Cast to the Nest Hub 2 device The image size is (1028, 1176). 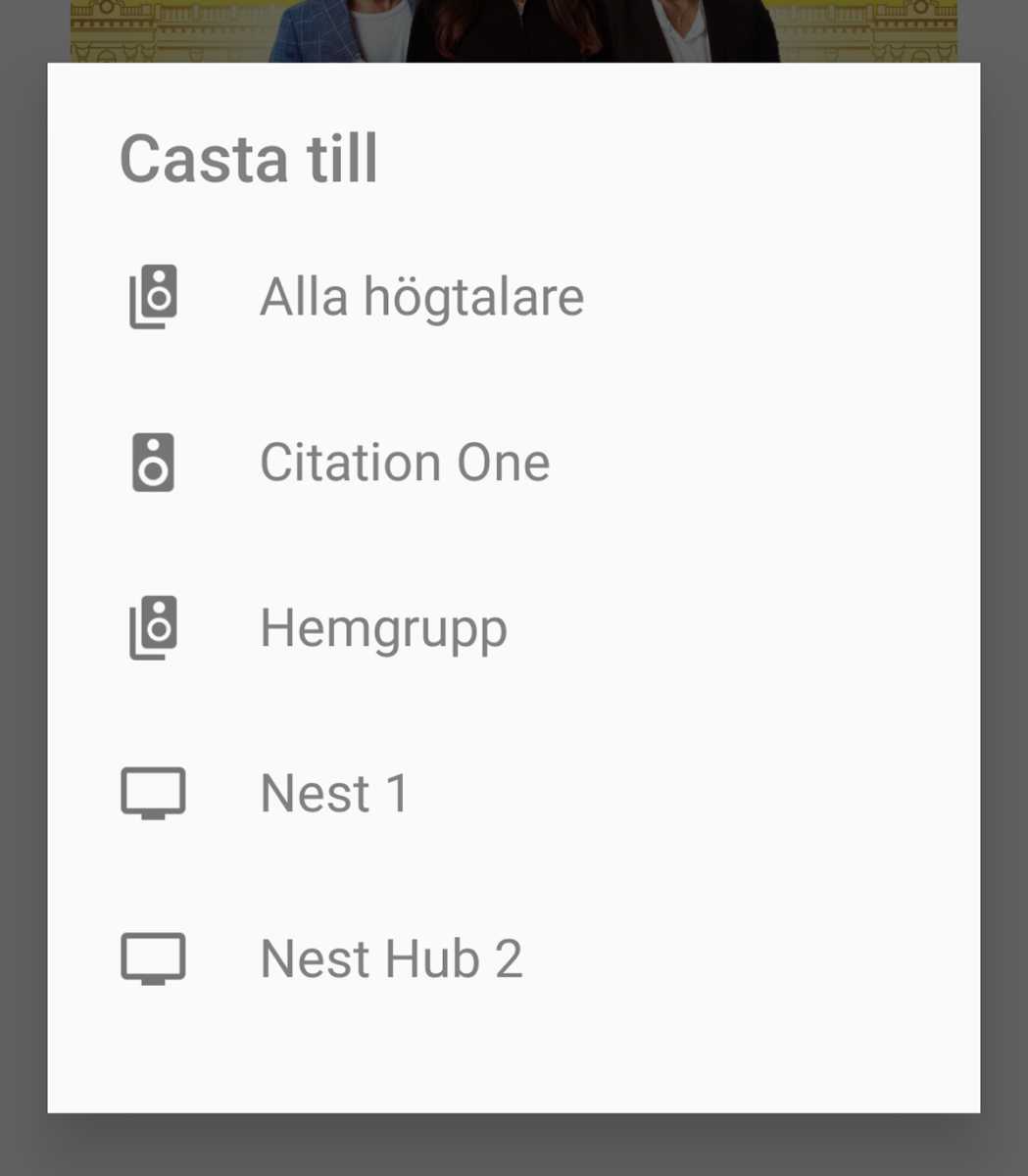(391, 958)
